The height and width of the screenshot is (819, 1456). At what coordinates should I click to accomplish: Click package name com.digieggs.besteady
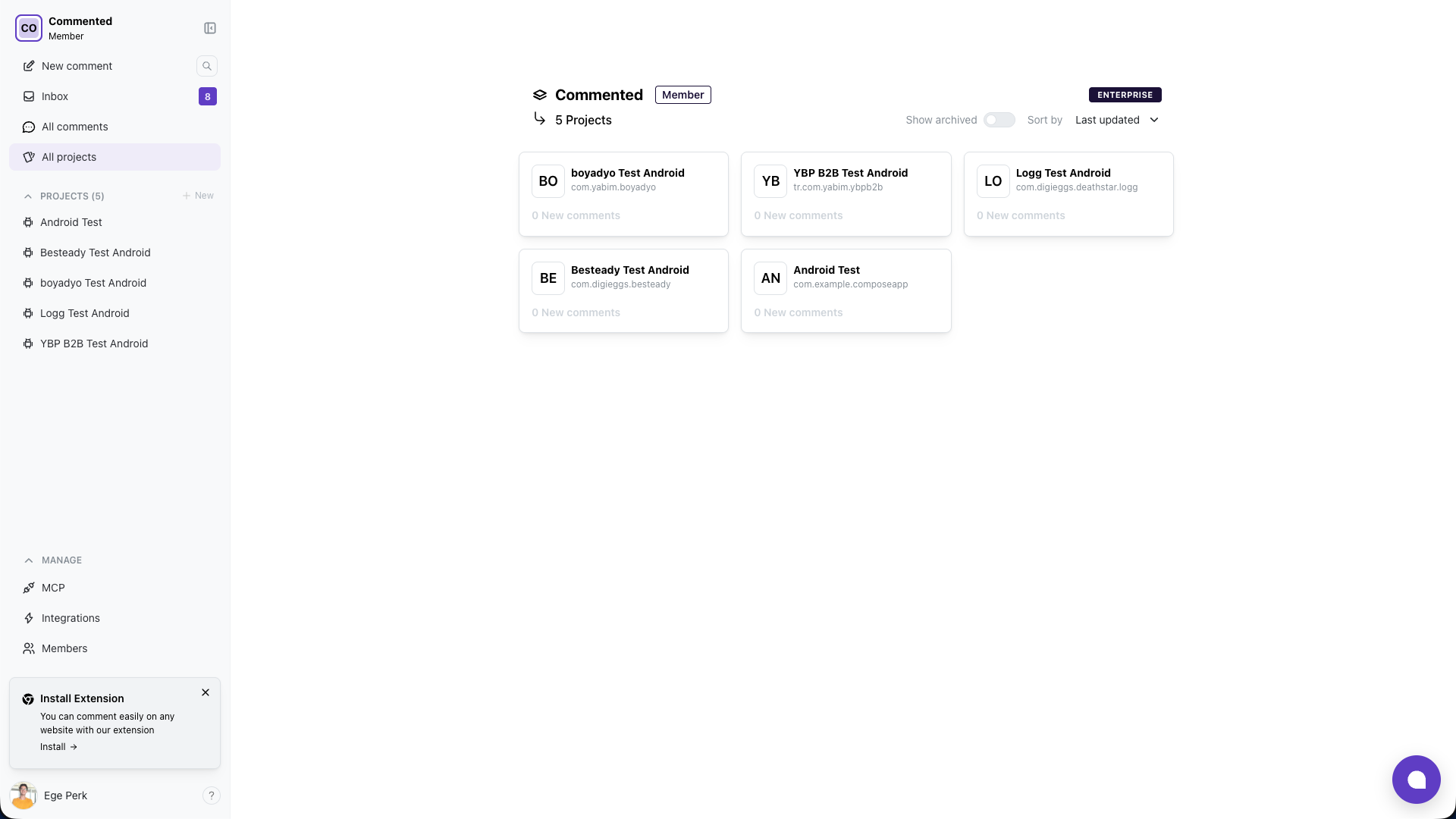click(x=621, y=284)
